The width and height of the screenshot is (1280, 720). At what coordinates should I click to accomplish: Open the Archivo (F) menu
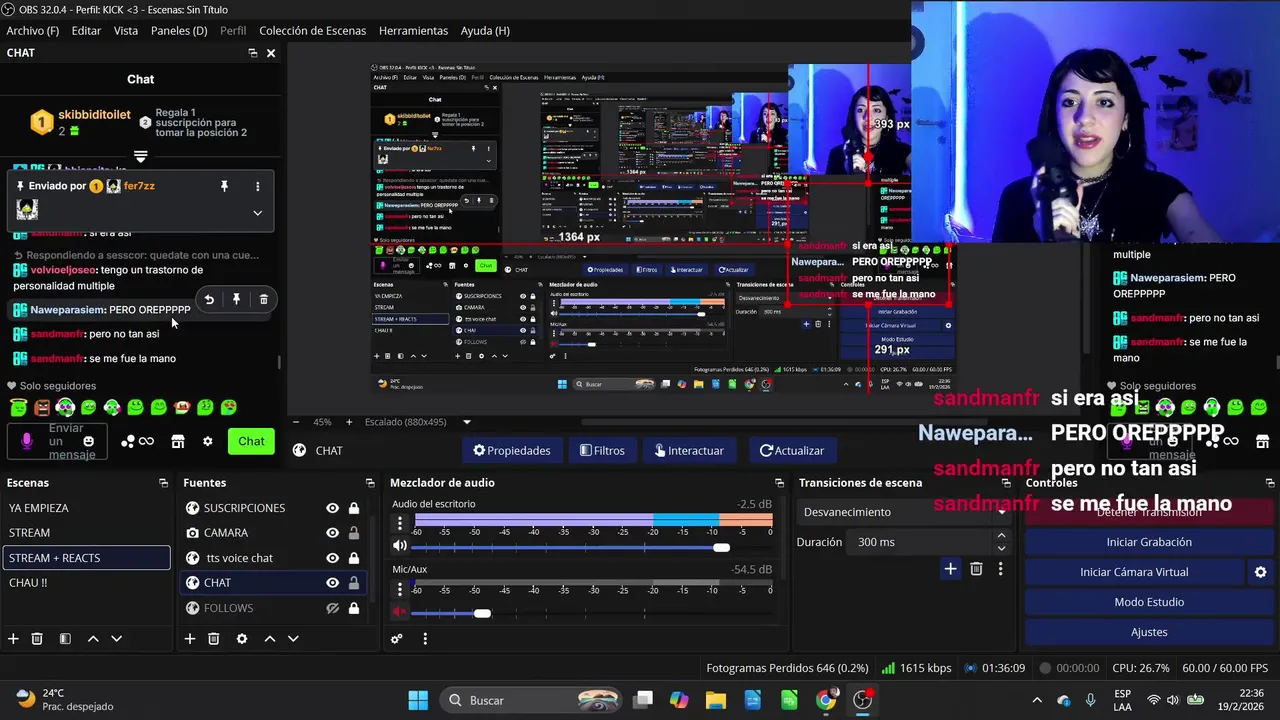click(32, 31)
